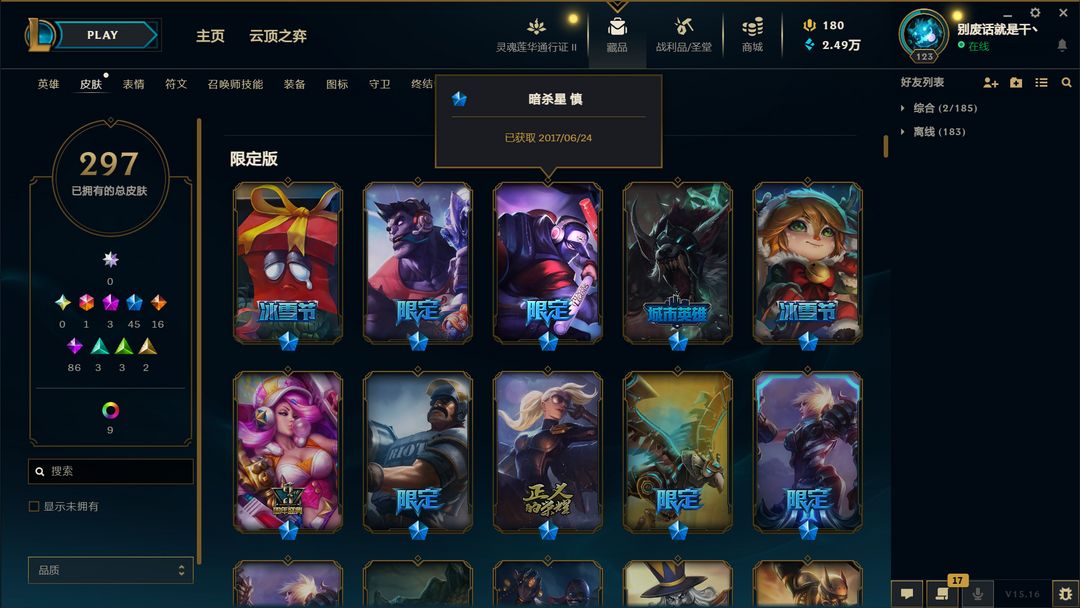This screenshot has height=608, width=1080.
Task: Open friend list view options icon
Action: (x=1041, y=83)
